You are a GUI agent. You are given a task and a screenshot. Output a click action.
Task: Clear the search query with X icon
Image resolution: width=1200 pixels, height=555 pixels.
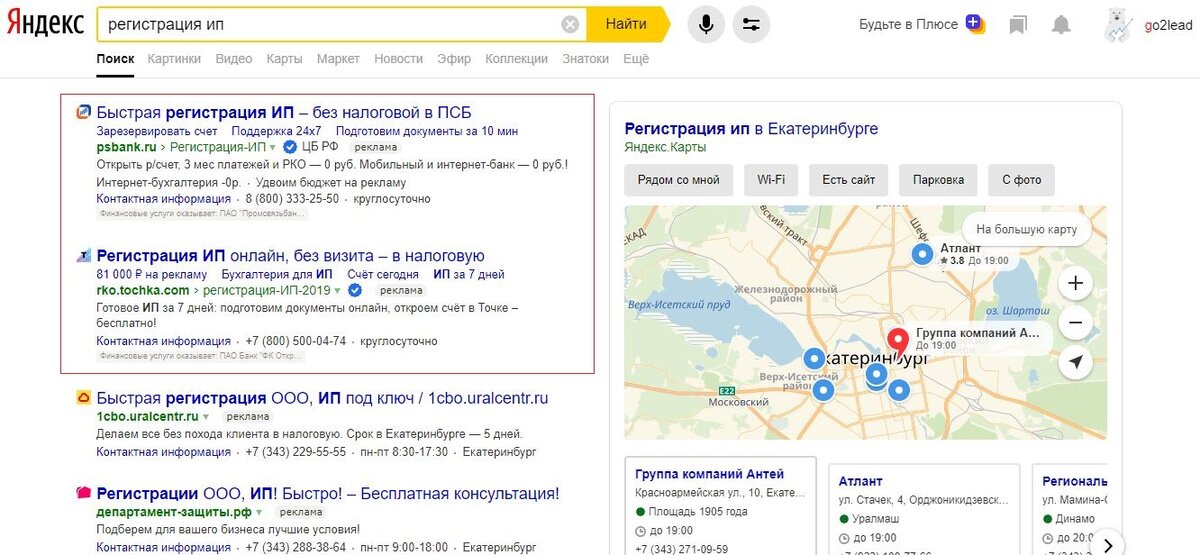pos(570,24)
